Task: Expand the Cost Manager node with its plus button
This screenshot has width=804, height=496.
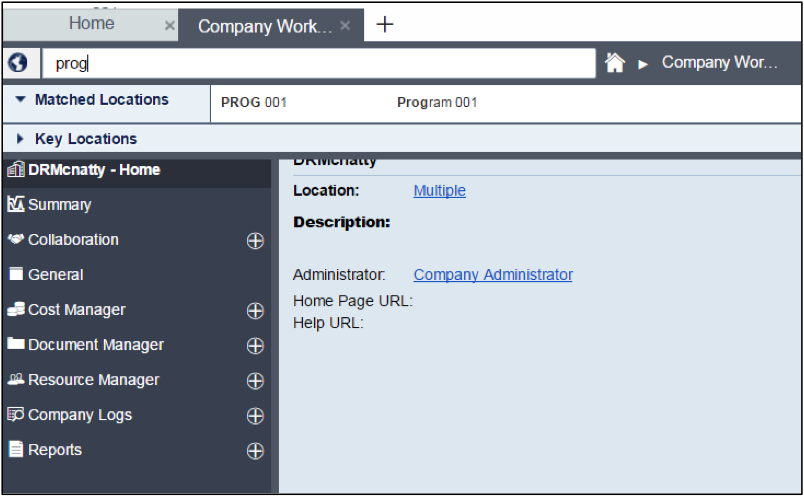Action: pos(255,311)
